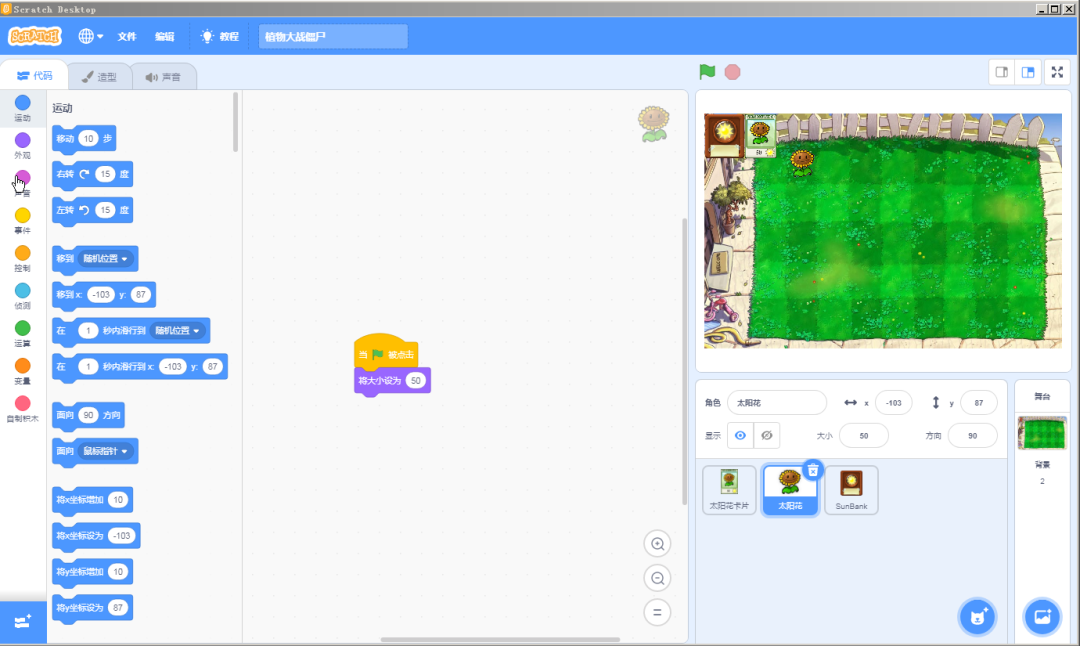Switch to the 造型 costumes tab
The image size is (1080, 646).
click(x=99, y=77)
